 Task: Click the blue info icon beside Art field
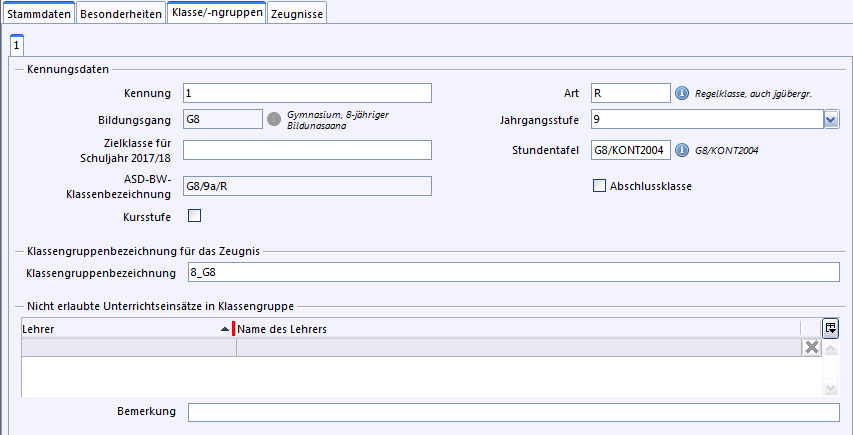coord(683,93)
